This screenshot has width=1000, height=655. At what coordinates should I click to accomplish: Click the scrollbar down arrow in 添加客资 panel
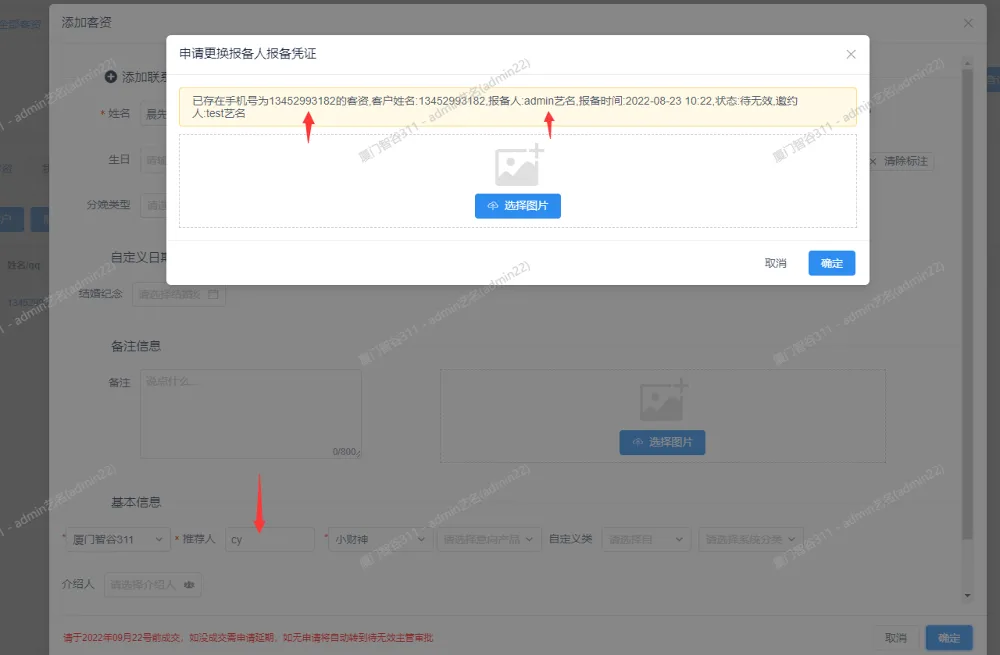pos(966,596)
